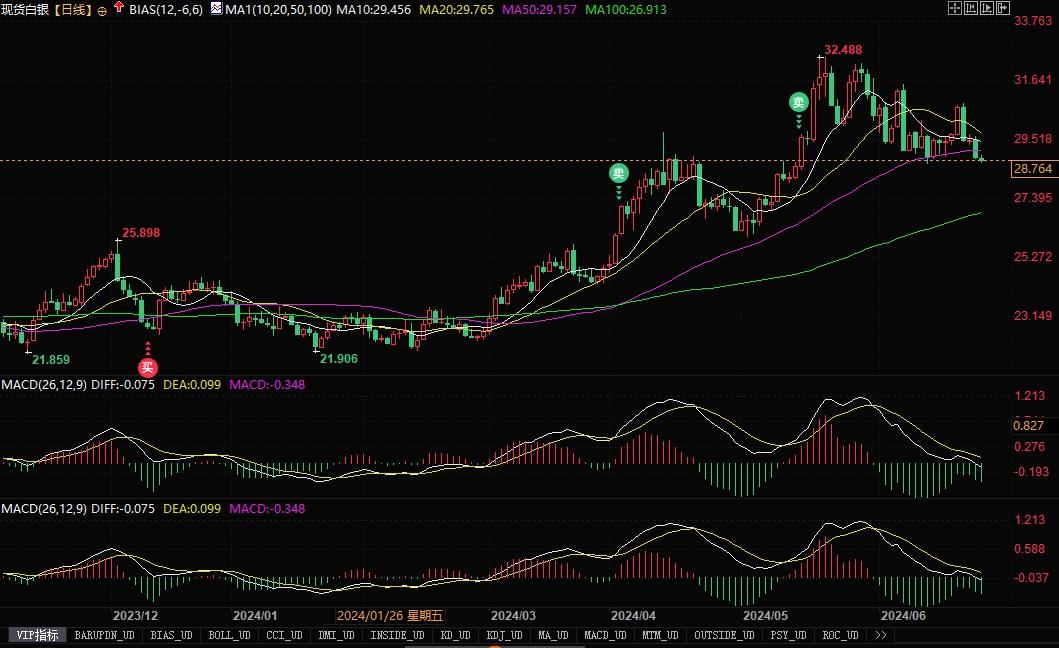Click the chart icon before MA1 indicator
The height and width of the screenshot is (648, 1059).
[x=216, y=9]
